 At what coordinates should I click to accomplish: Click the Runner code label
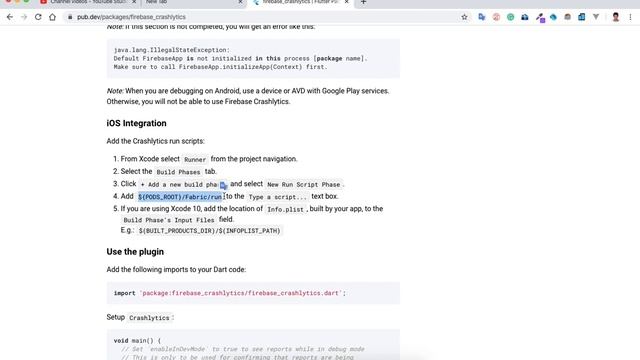tap(195, 160)
